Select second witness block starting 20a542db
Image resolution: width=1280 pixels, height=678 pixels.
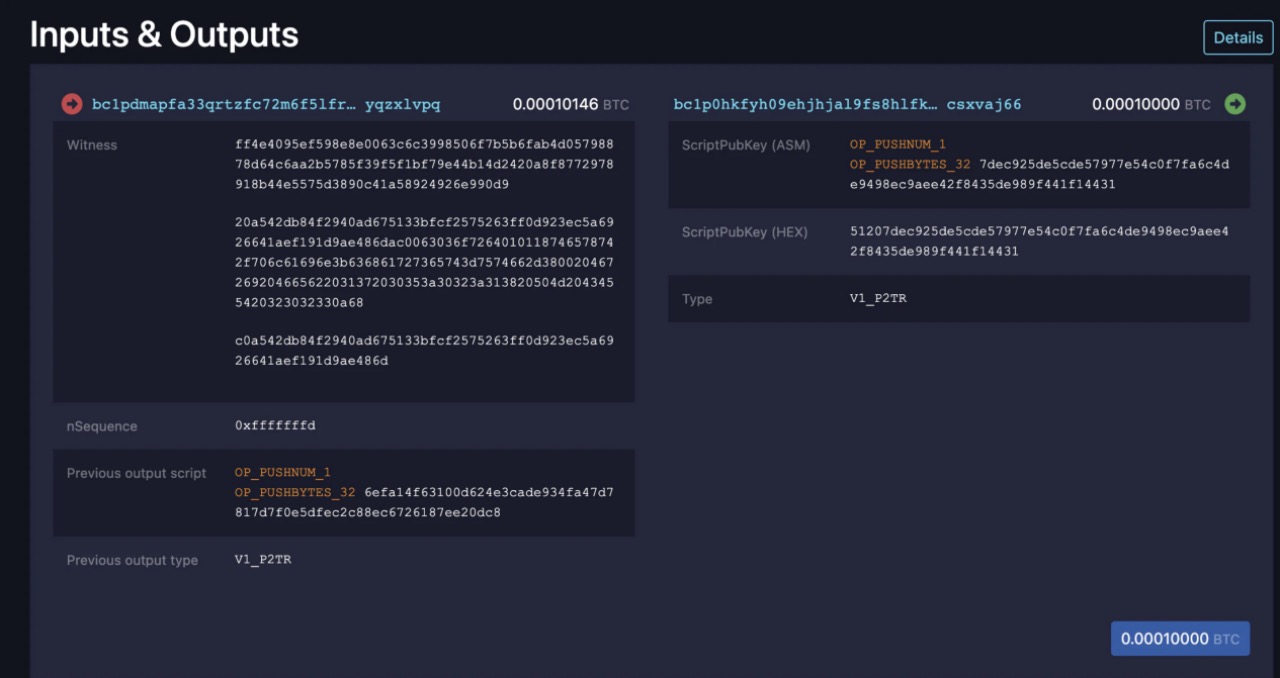pyautogui.click(x=424, y=262)
